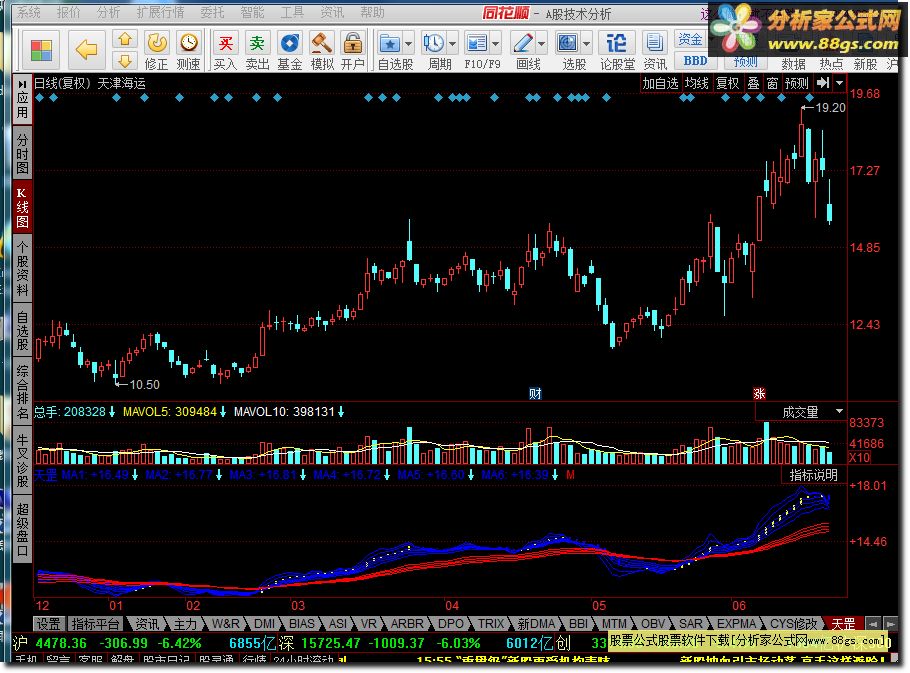Screen dimensions: 910x673
Task: Open the 论股堂 forum icon
Action: (617, 51)
